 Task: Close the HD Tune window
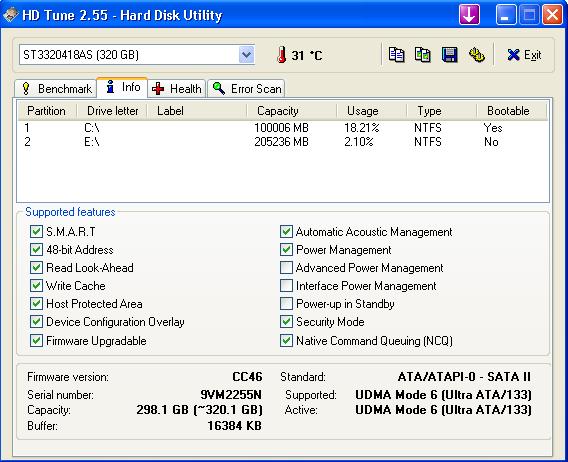click(x=552, y=15)
